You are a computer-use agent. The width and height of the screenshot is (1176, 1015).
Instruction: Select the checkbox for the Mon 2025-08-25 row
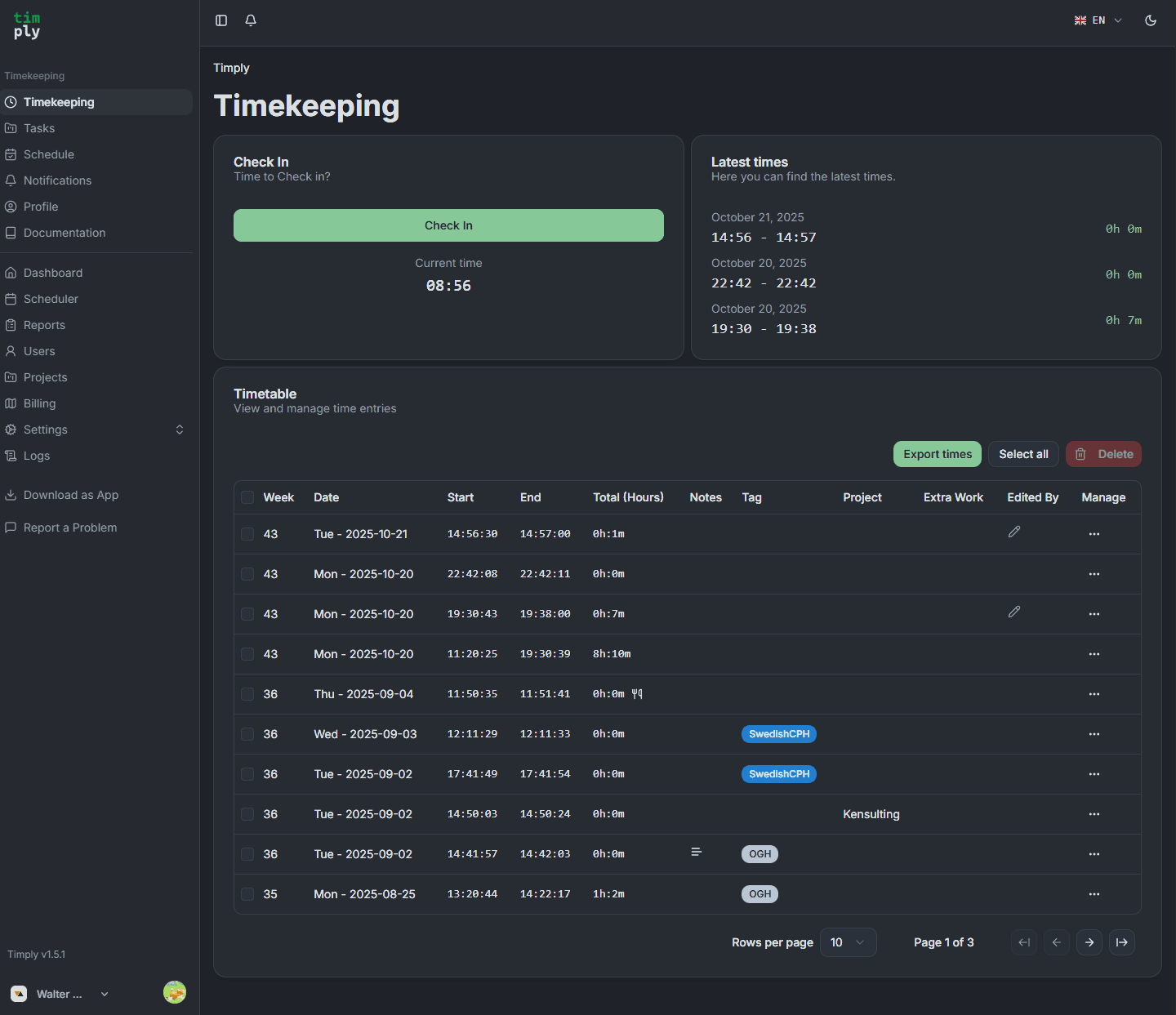point(247,894)
